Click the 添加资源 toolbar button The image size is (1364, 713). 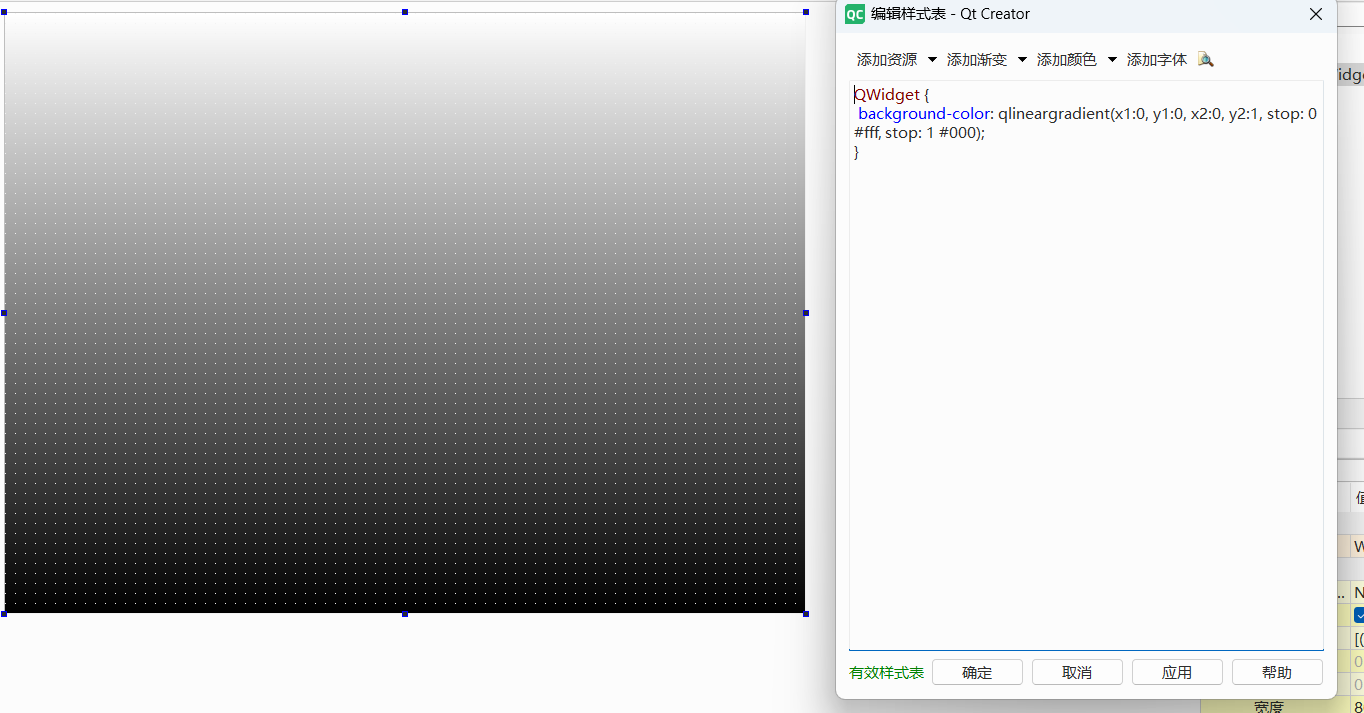click(887, 60)
